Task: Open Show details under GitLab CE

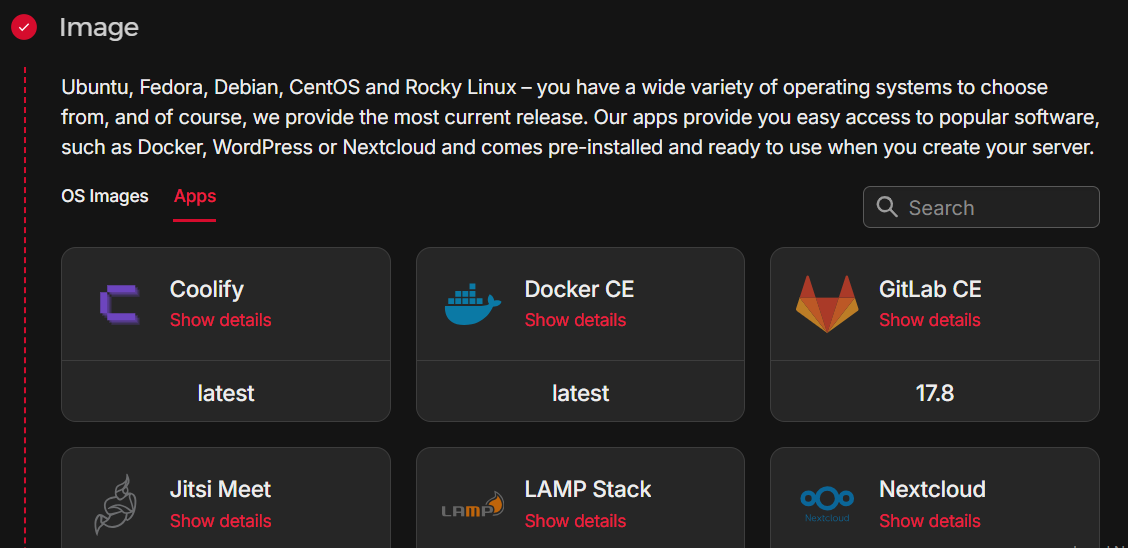Action: (x=930, y=320)
